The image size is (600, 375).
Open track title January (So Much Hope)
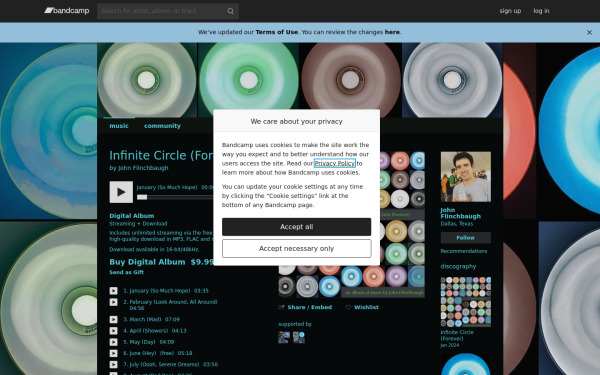160,291
